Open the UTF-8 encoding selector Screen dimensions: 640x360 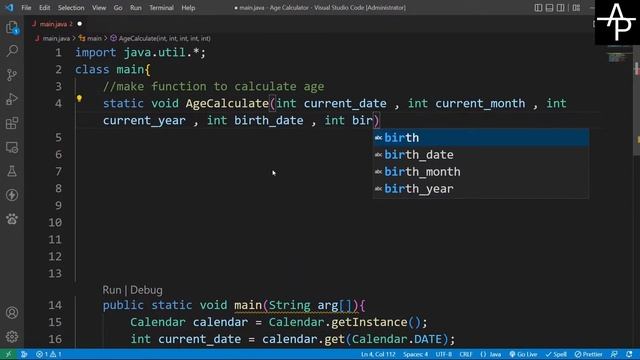444,354
